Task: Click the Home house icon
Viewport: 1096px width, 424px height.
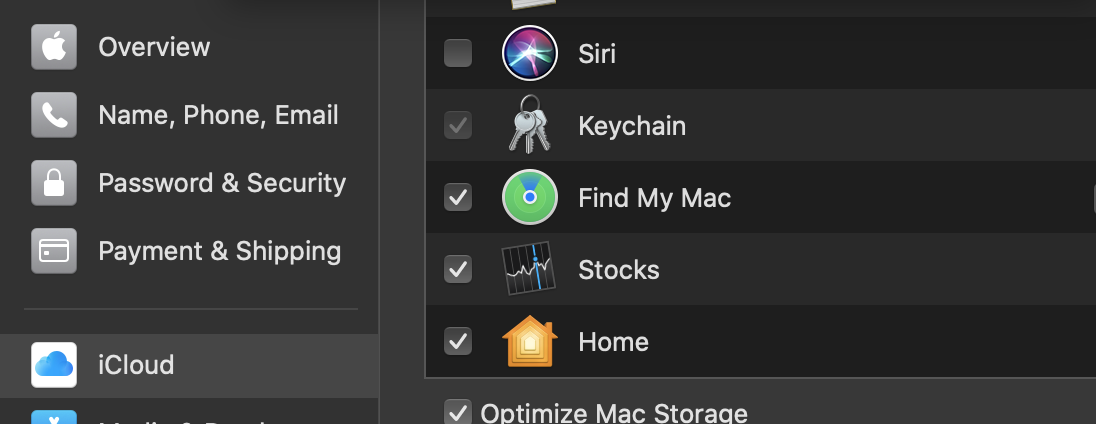Action: tap(529, 341)
